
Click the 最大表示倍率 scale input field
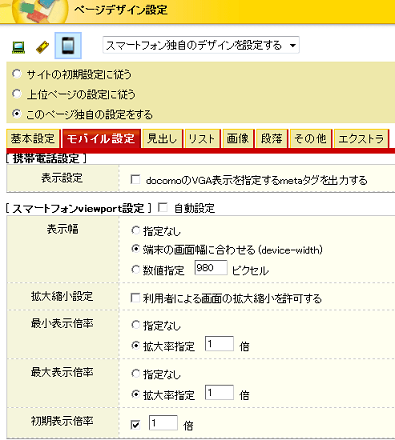tap(219, 392)
